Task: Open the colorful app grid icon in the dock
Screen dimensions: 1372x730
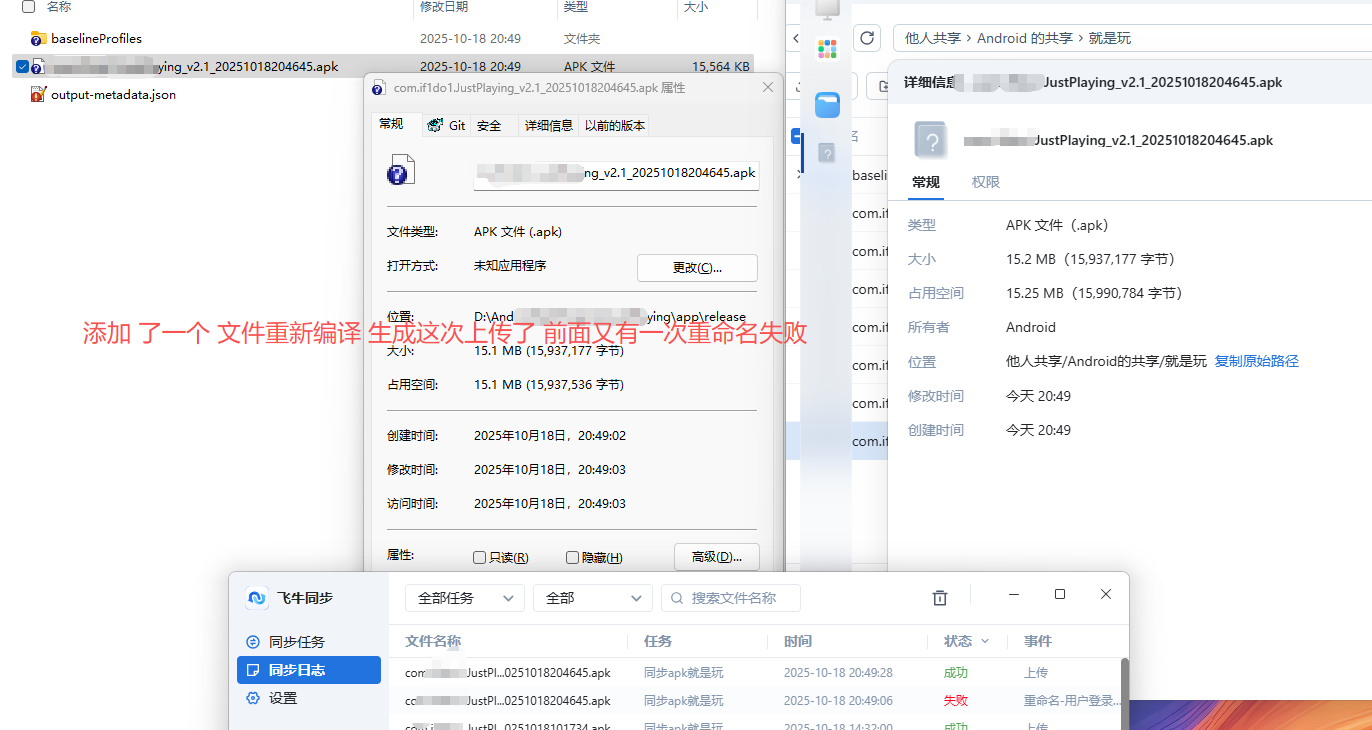Action: click(827, 48)
